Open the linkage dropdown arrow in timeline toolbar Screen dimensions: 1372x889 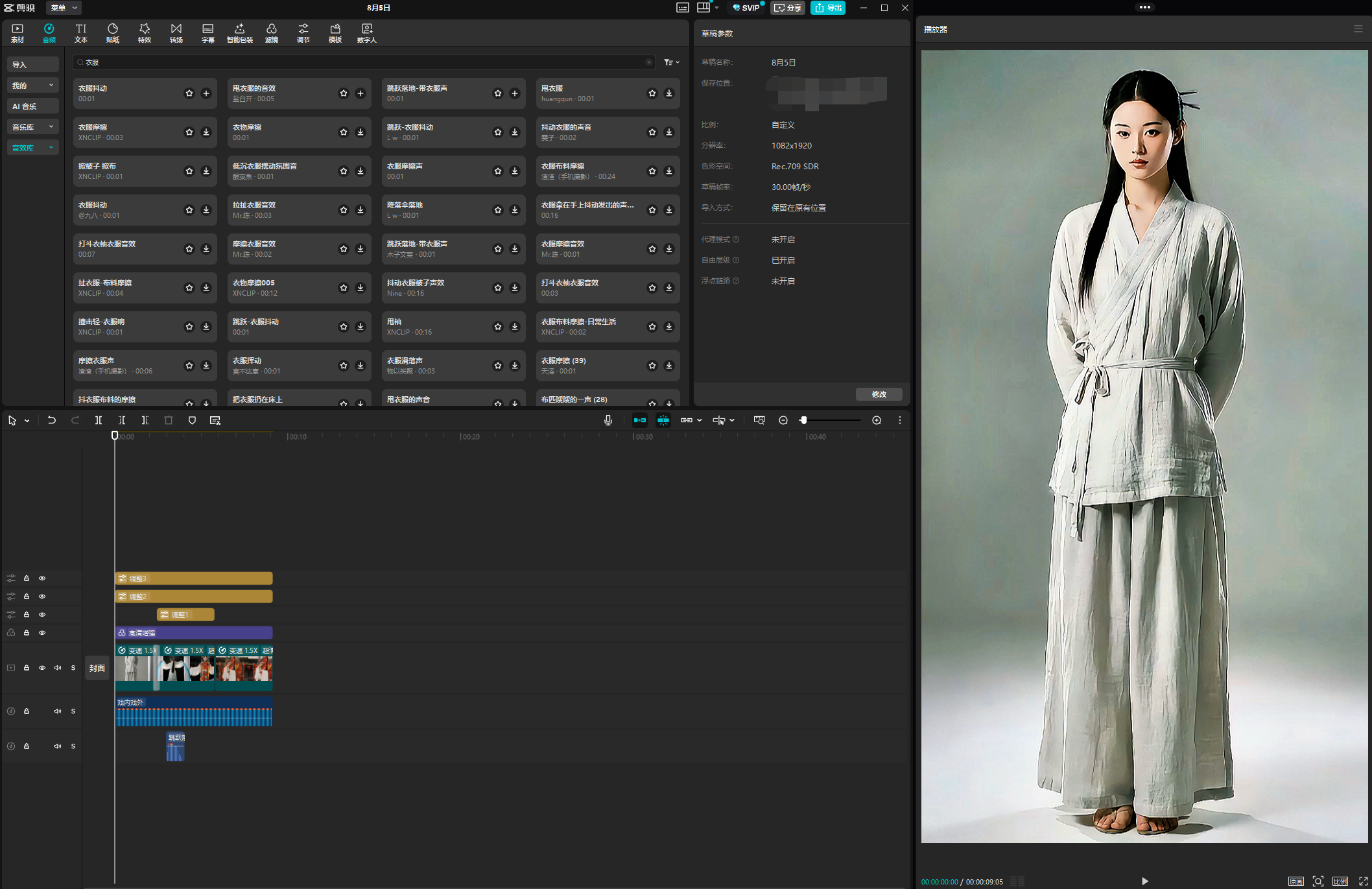click(x=700, y=420)
